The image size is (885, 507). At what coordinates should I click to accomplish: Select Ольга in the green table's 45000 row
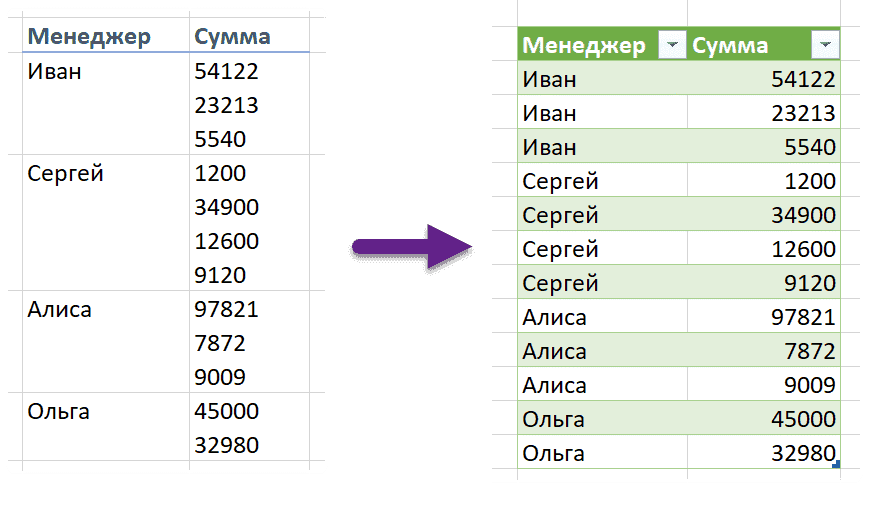click(x=553, y=419)
